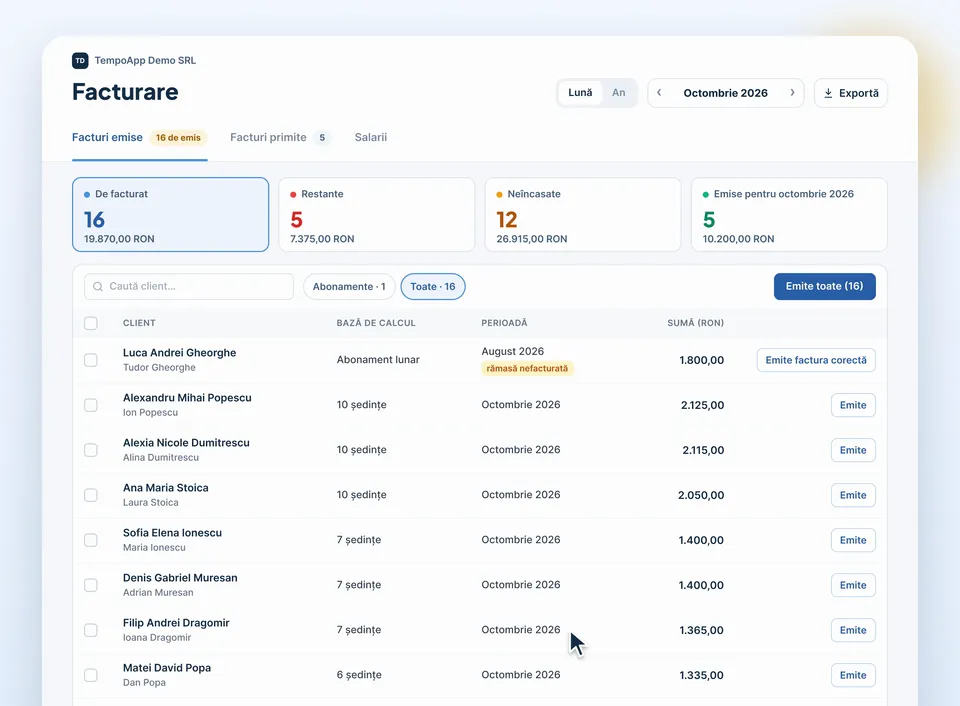Click the rămasă nefacturată label
Image resolution: width=960 pixels, height=706 pixels.
pos(527,369)
